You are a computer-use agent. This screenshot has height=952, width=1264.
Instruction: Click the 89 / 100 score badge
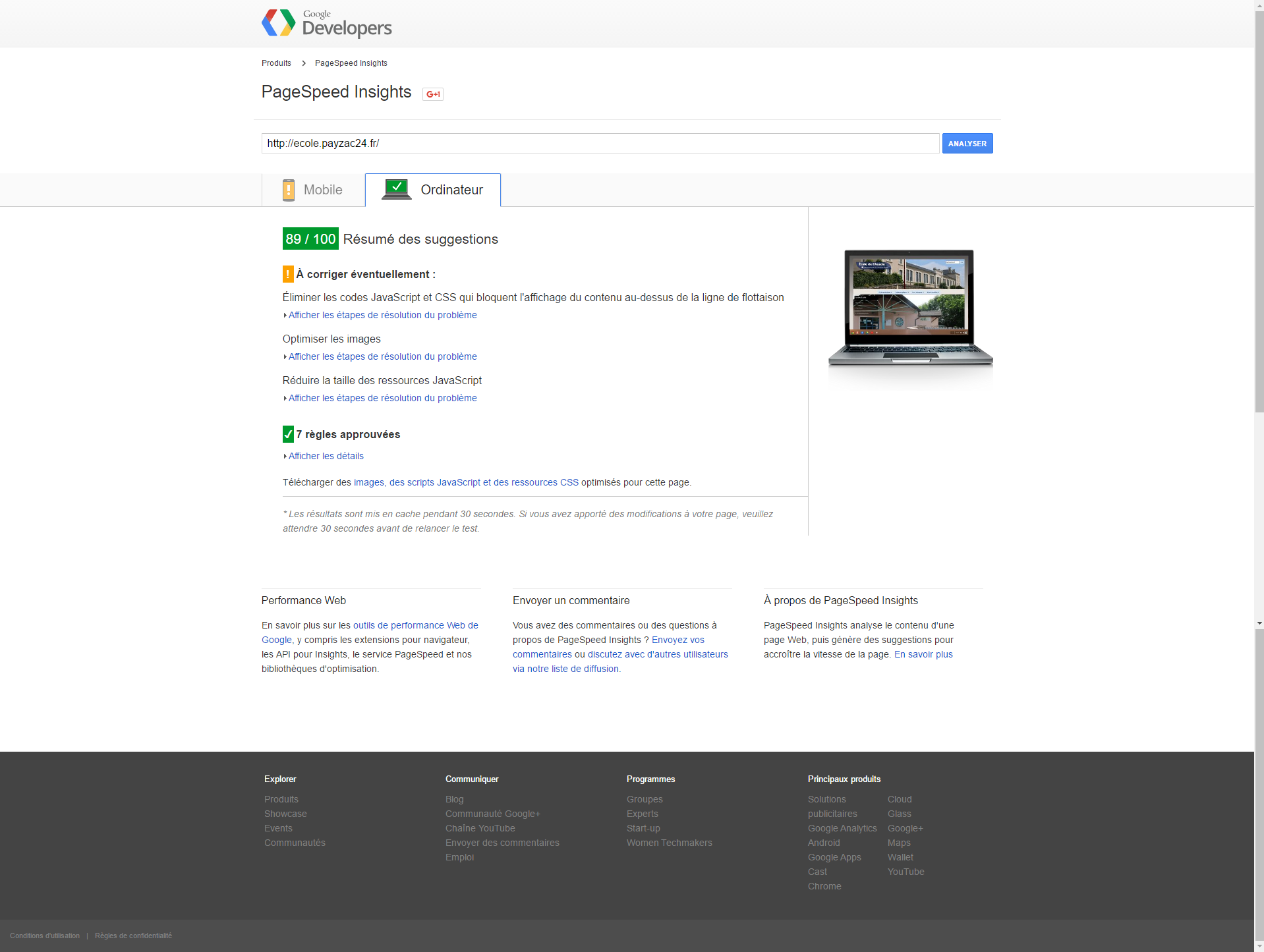coord(310,238)
